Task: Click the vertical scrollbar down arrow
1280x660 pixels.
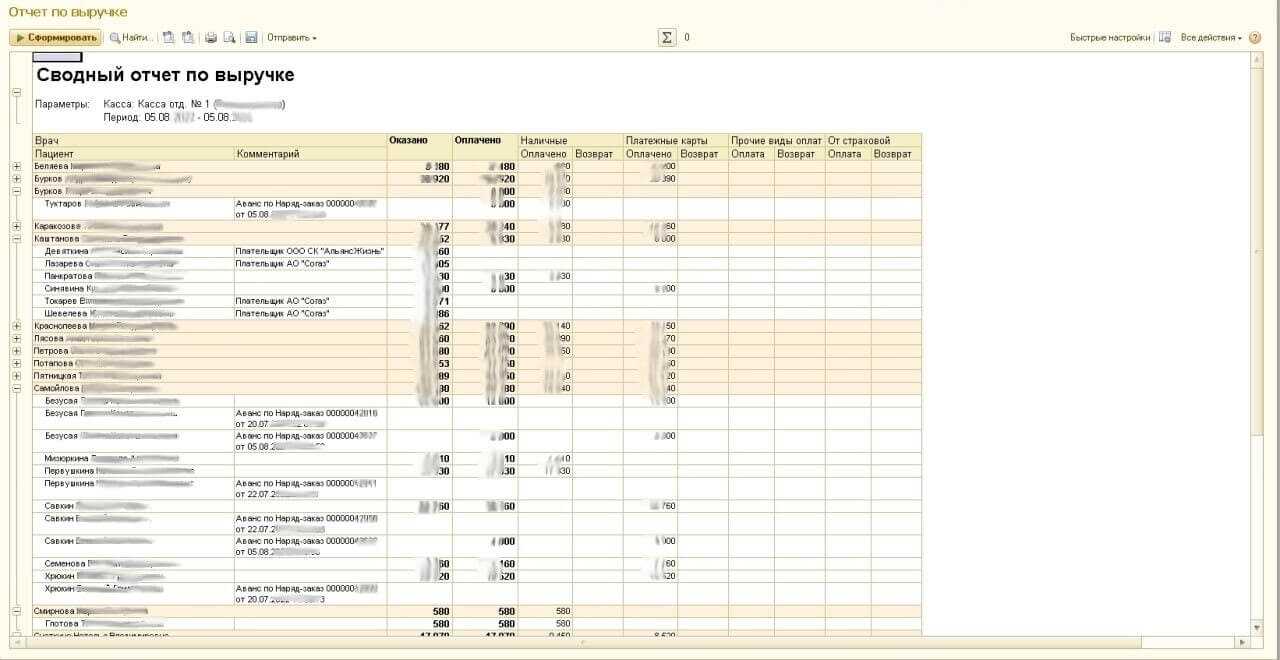Action: (x=1257, y=627)
